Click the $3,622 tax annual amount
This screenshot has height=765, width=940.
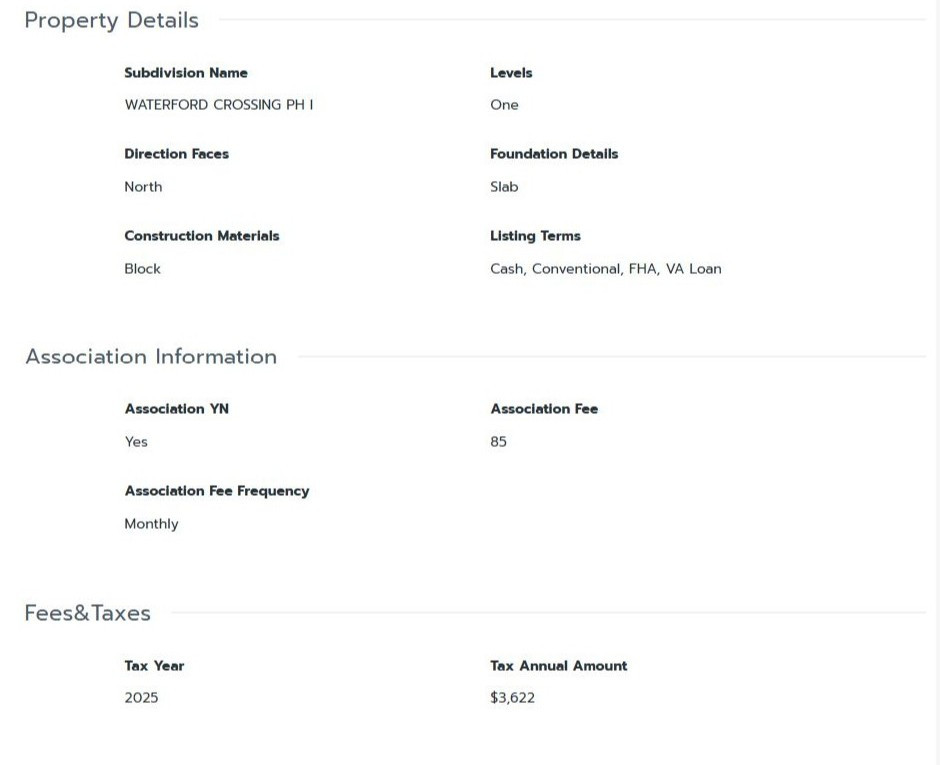pyautogui.click(x=513, y=698)
